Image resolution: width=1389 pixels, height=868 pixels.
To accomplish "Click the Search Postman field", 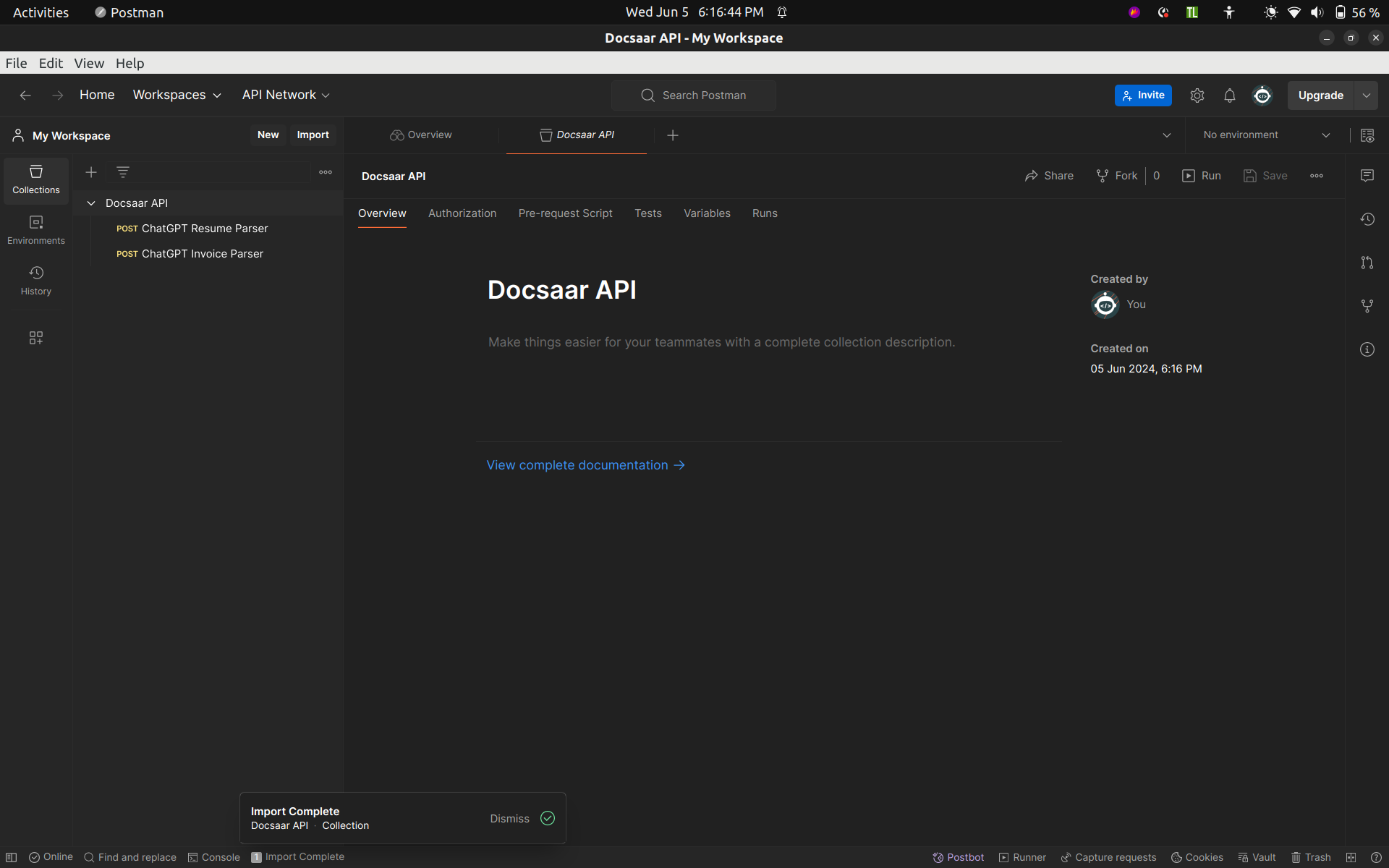I will 694,95.
